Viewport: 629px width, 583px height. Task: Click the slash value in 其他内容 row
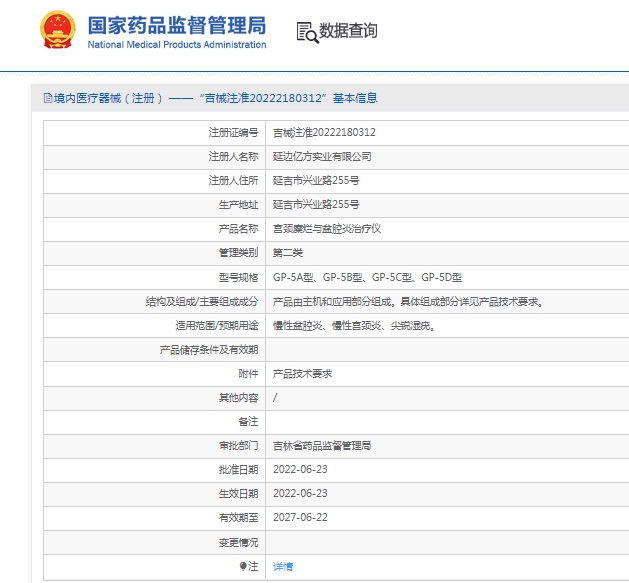275,398
